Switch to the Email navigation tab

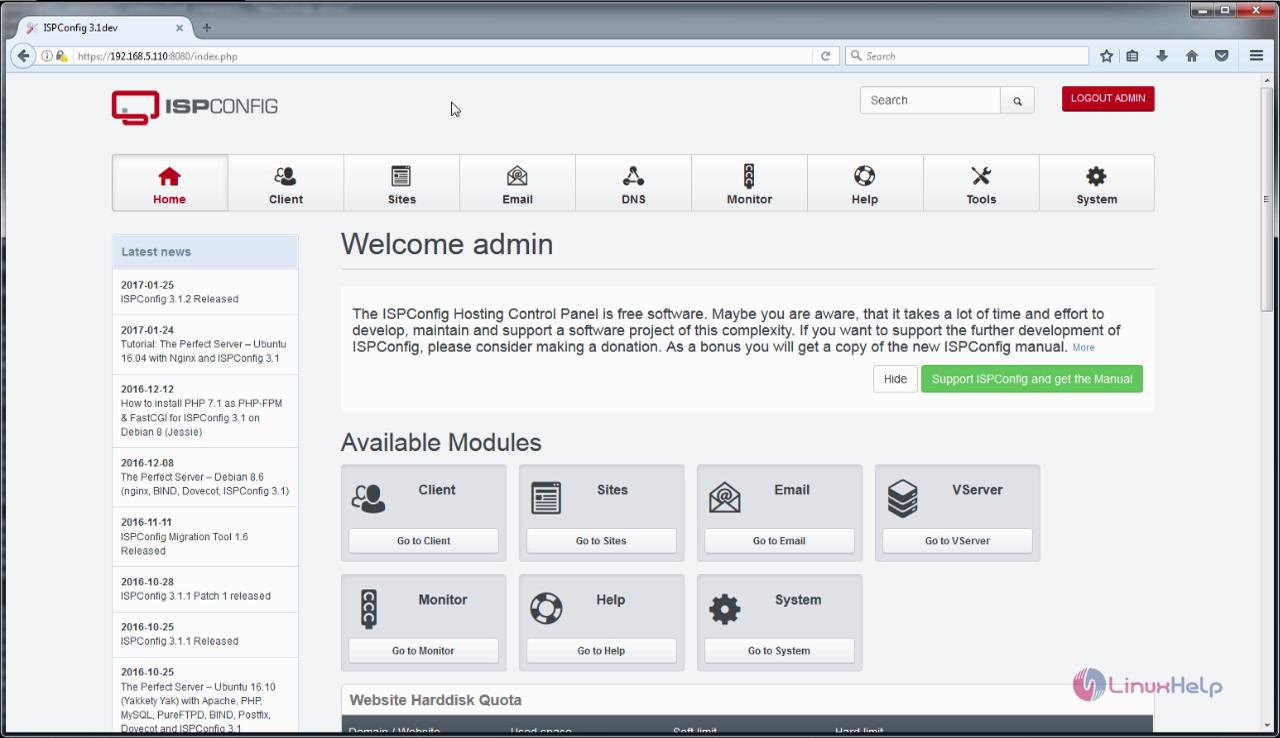[518, 183]
